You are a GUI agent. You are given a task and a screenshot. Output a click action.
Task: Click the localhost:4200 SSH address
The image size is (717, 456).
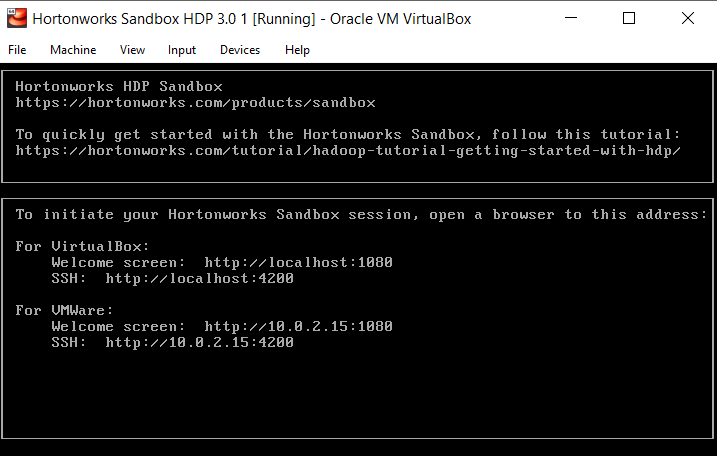(x=199, y=279)
